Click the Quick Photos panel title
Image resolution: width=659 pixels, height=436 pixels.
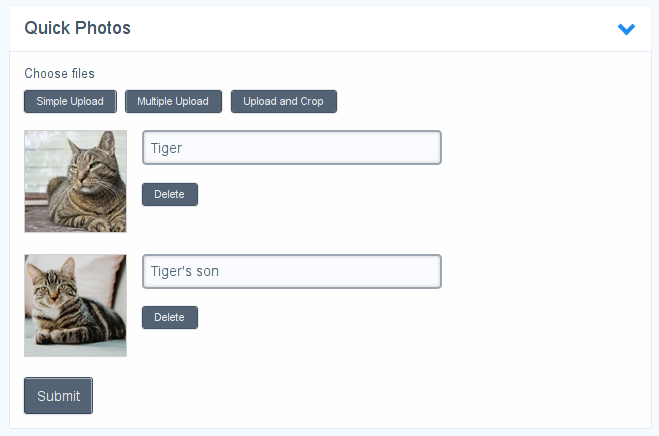[x=78, y=28]
